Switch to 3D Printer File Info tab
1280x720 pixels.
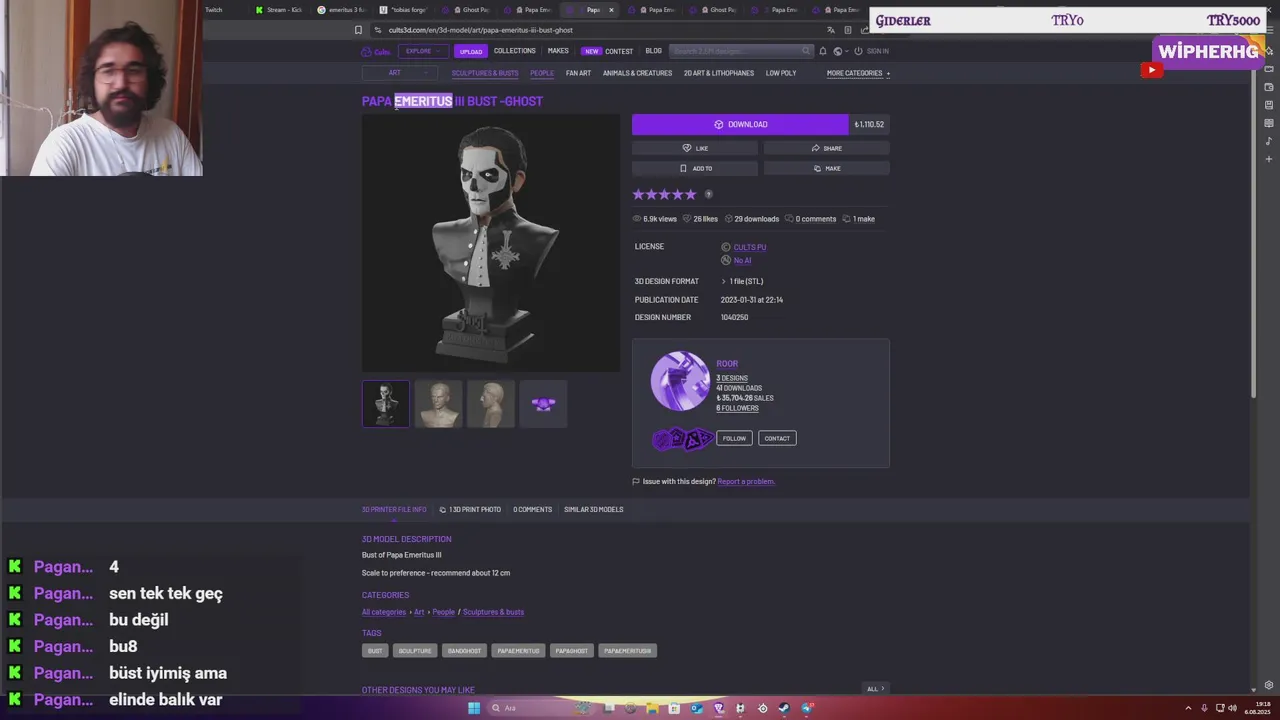coord(394,509)
